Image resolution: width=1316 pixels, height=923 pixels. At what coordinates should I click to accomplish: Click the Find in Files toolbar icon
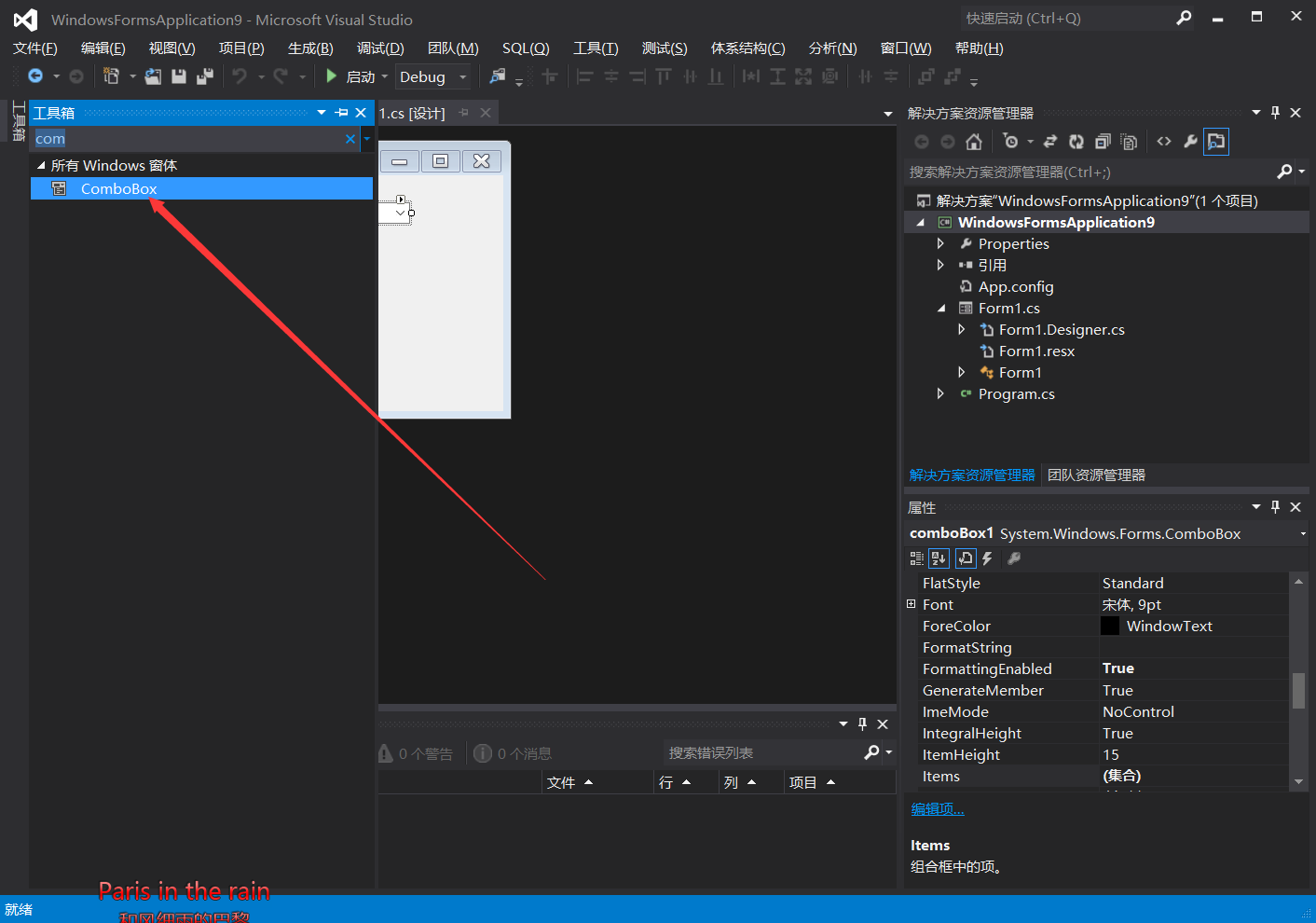(498, 76)
